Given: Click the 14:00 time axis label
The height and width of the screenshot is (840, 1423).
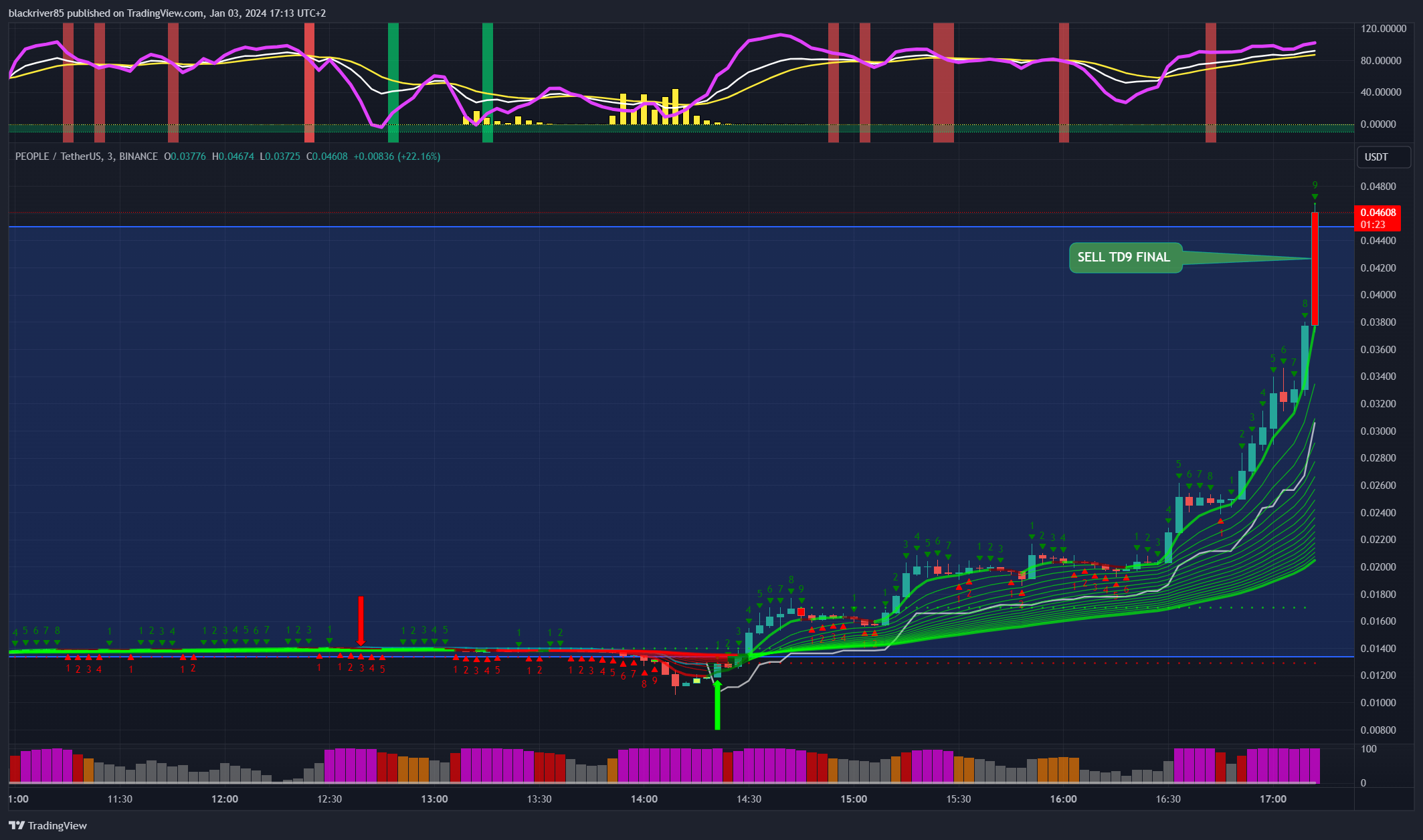Looking at the screenshot, I should 644,799.
